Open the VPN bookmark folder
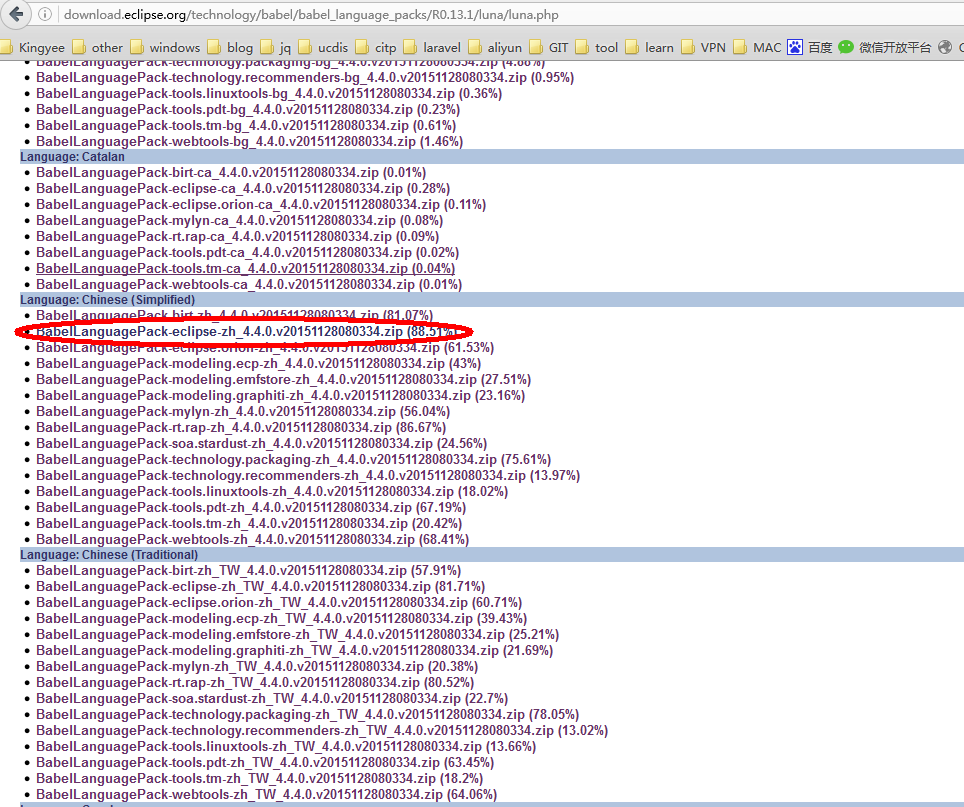The height and width of the screenshot is (807, 964). pyautogui.click(x=704, y=47)
